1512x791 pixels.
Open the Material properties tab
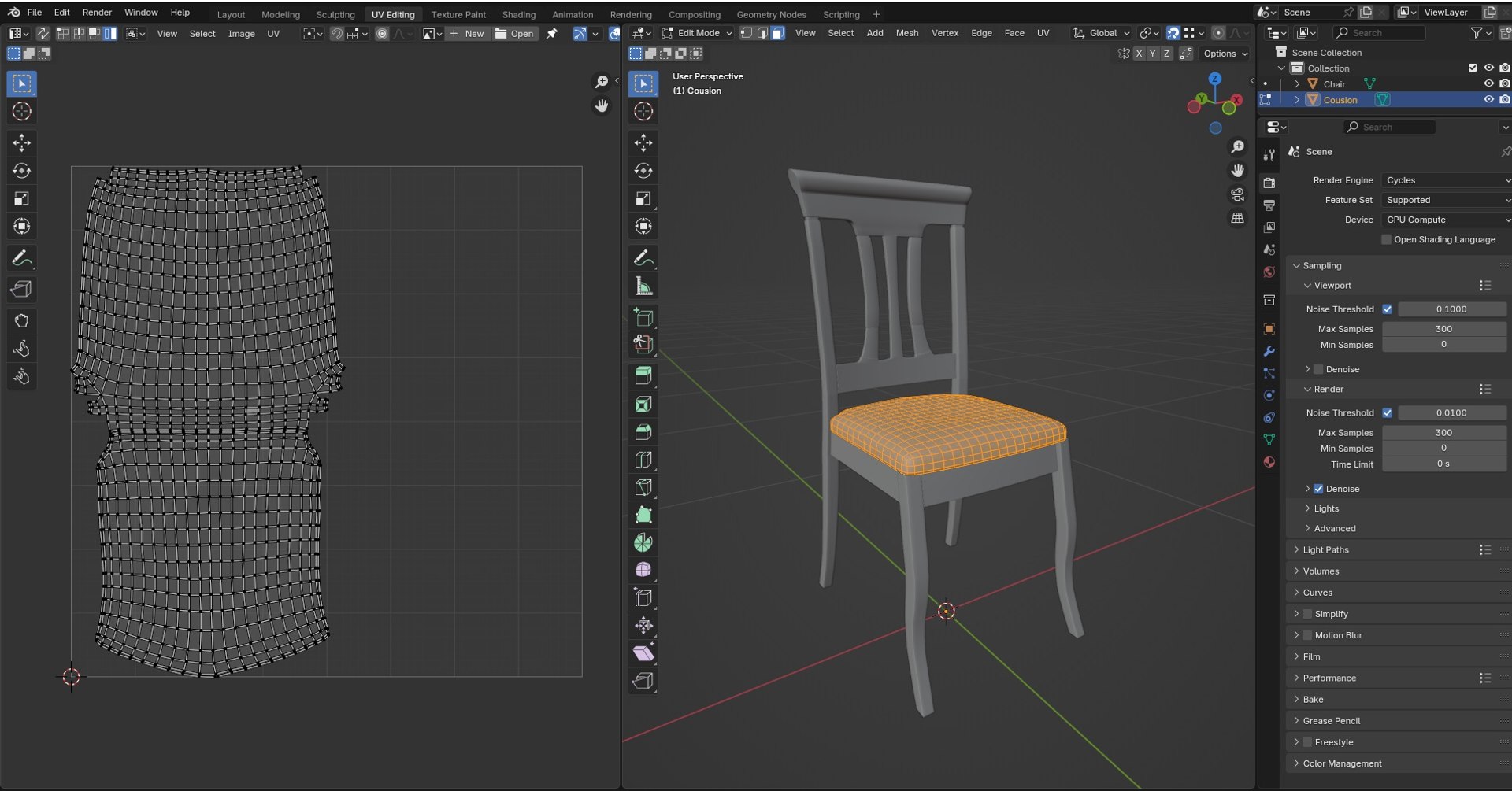(1269, 462)
